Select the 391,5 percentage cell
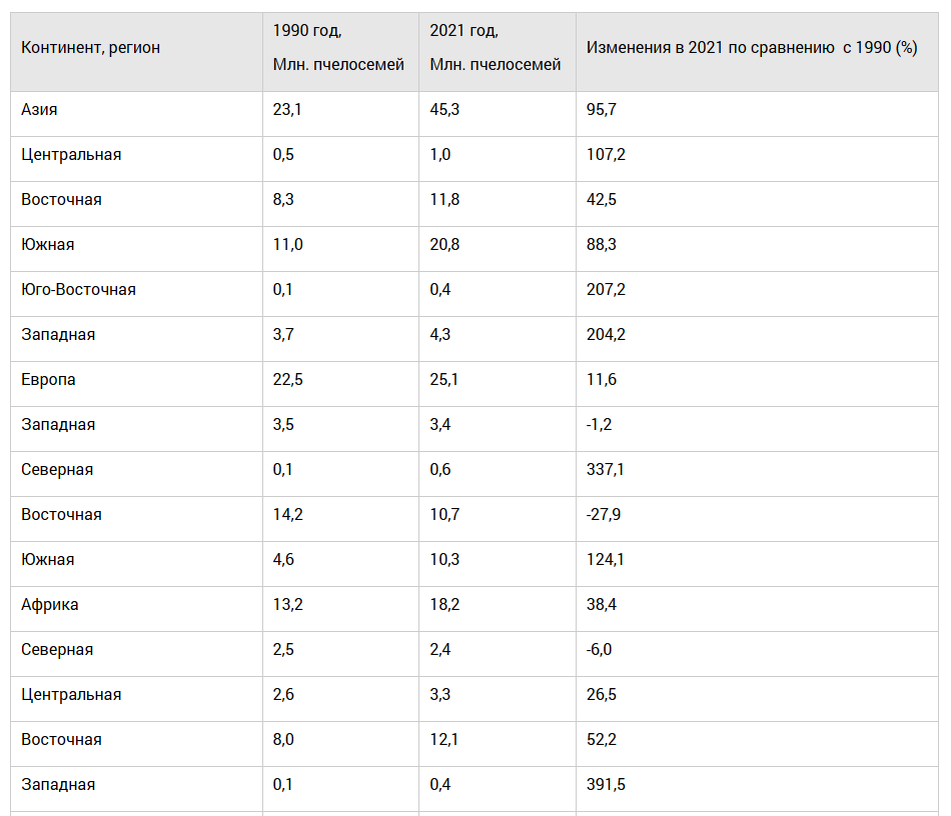Image resolution: width=951 pixels, height=816 pixels. [x=606, y=784]
